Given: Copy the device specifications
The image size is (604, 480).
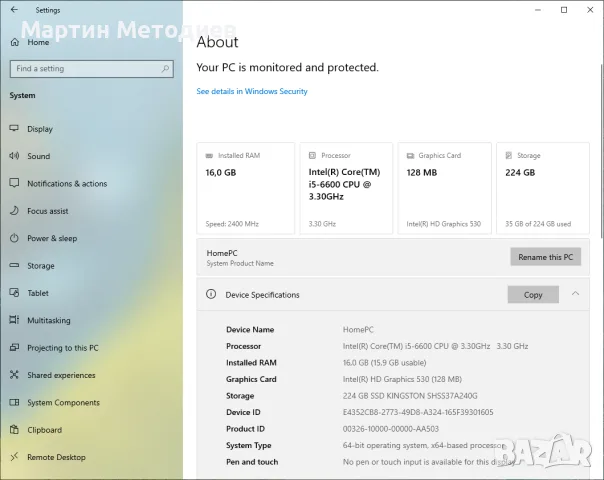Looking at the screenshot, I should coord(533,295).
